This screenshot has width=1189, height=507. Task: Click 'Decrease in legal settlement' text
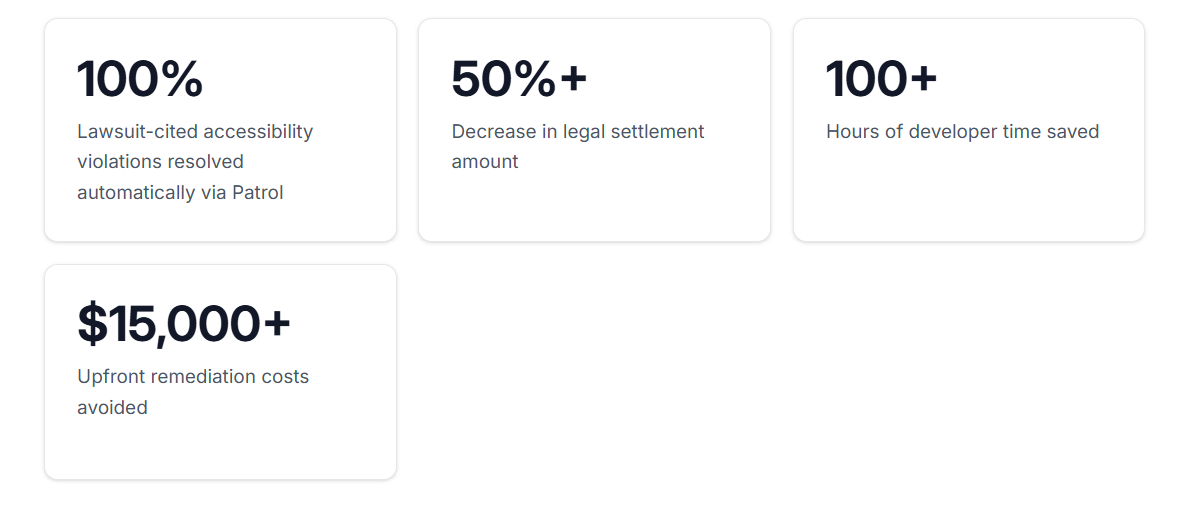coord(578,132)
